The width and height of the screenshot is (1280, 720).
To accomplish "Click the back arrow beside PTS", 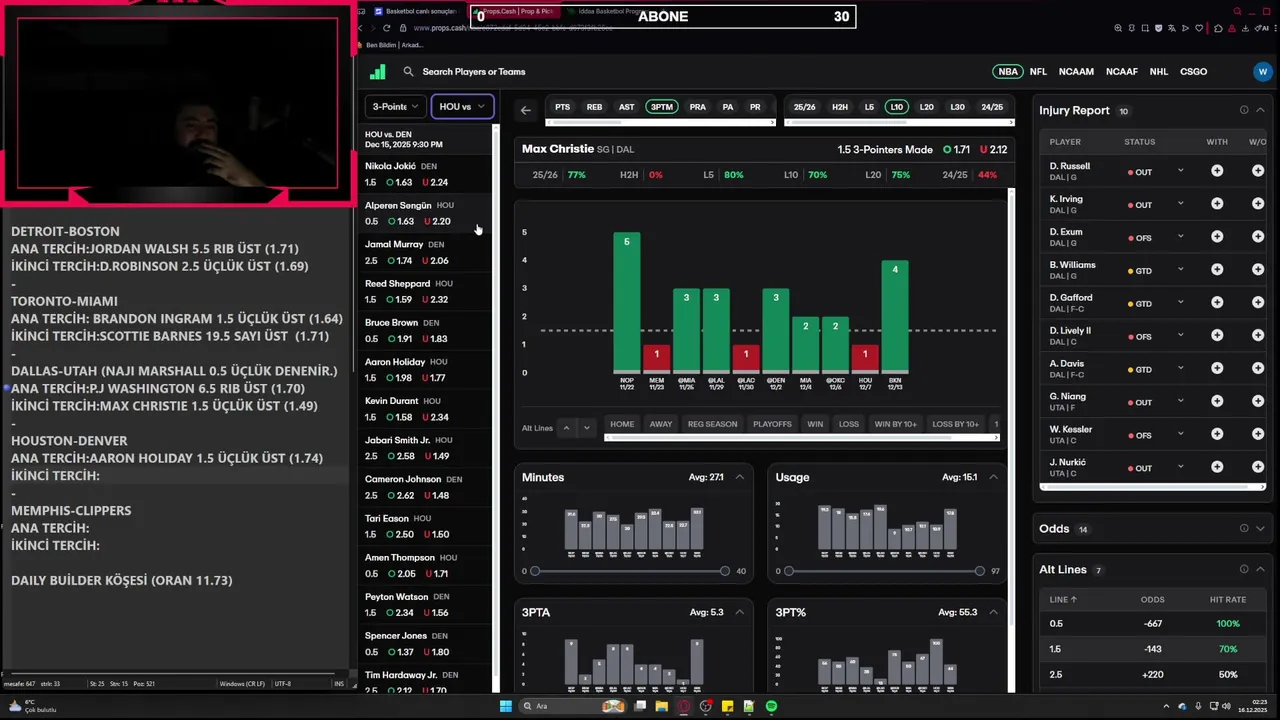I will (526, 110).
